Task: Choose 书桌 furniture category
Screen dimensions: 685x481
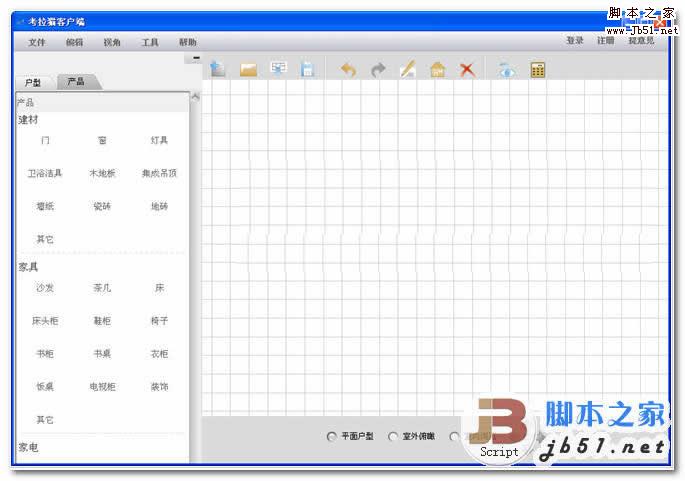Action: [102, 354]
